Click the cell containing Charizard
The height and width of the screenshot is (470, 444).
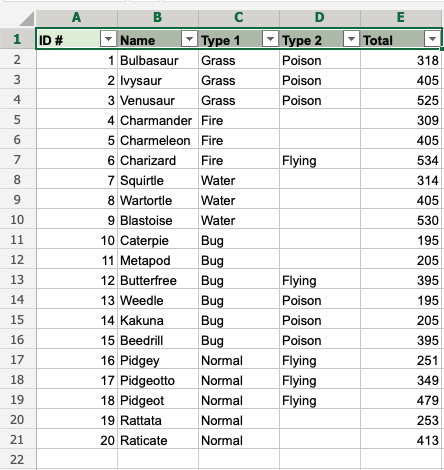(158, 160)
